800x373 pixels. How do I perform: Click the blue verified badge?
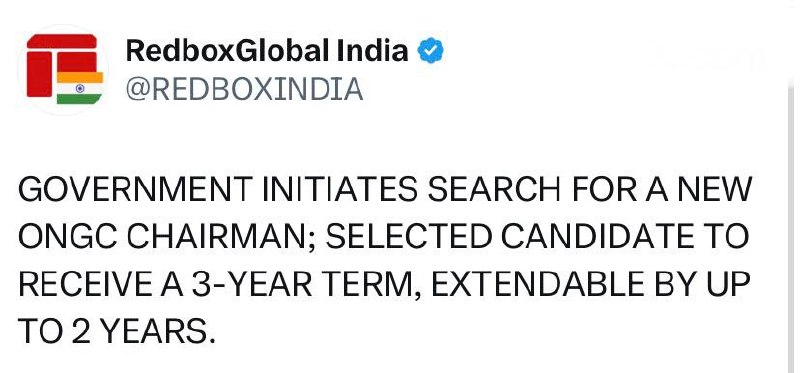tap(431, 51)
